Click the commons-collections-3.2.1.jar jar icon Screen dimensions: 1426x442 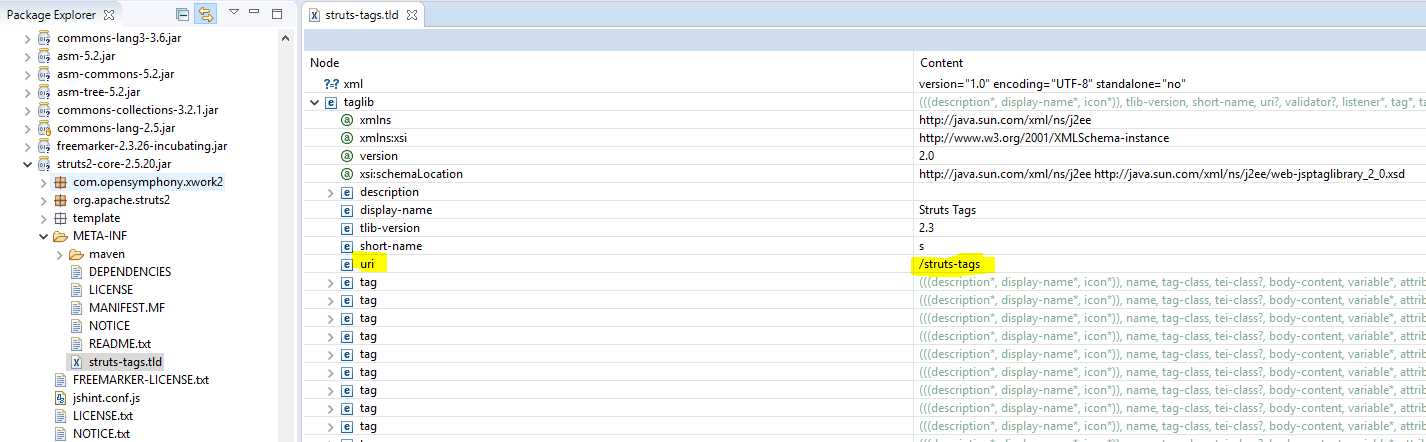pos(44,110)
